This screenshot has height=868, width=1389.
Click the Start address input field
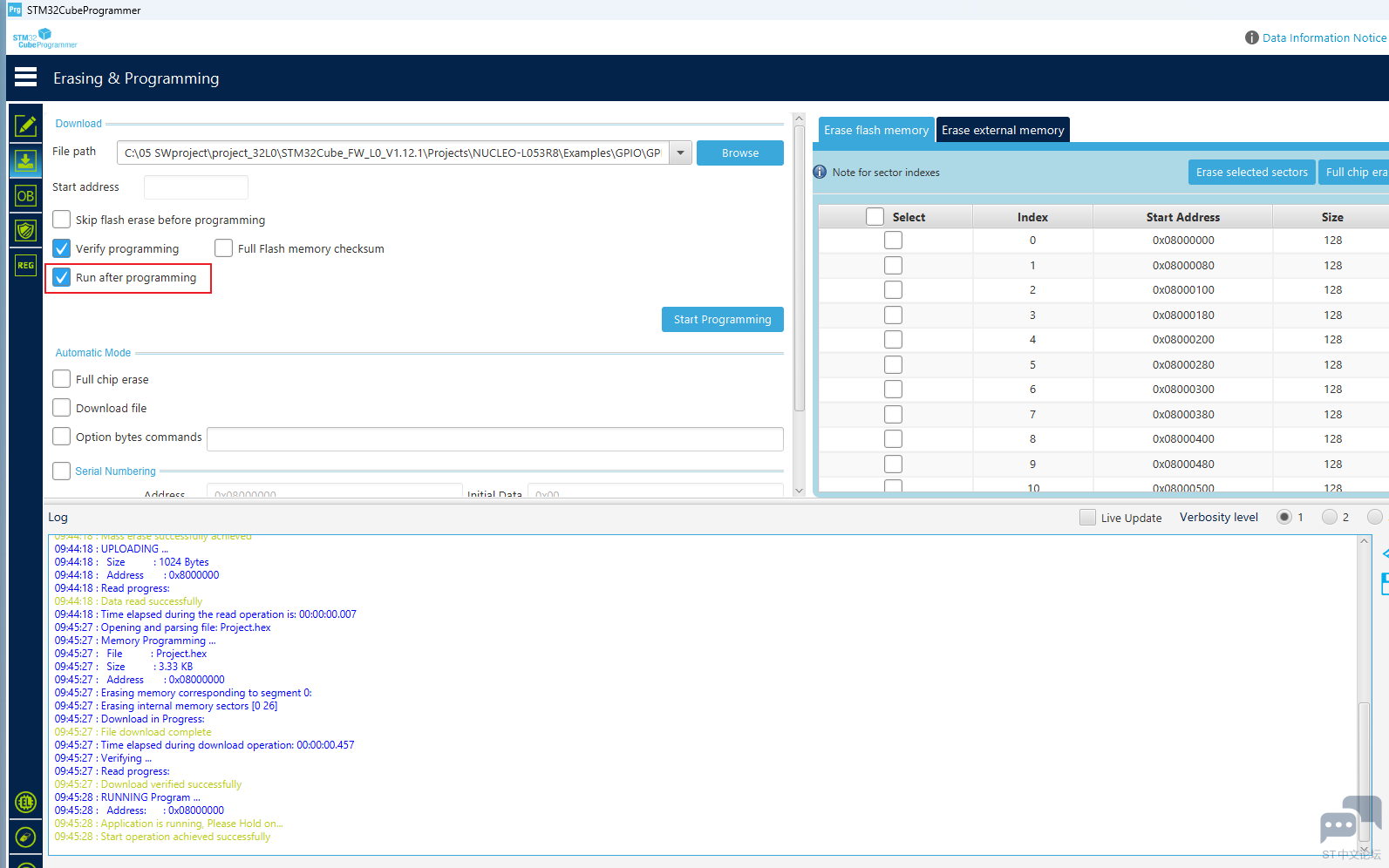click(x=196, y=186)
